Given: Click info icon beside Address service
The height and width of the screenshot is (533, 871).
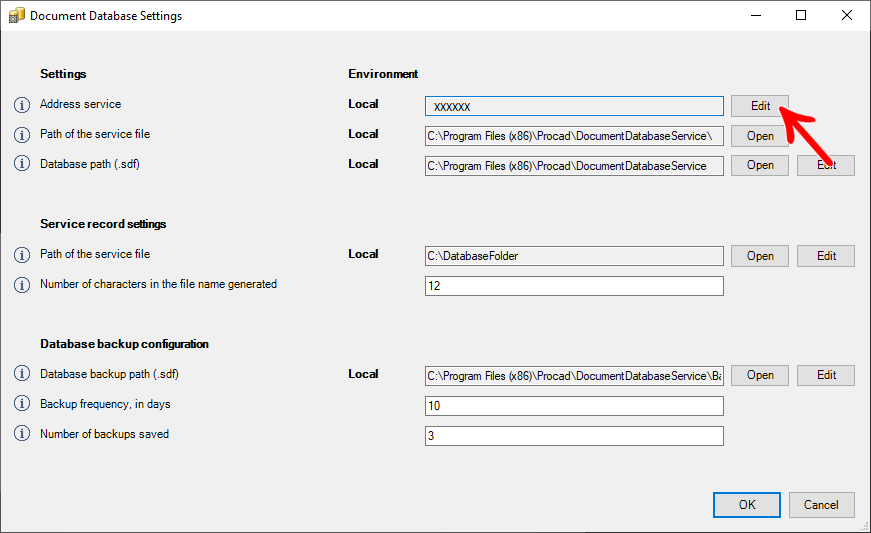Looking at the screenshot, I should click(22, 104).
